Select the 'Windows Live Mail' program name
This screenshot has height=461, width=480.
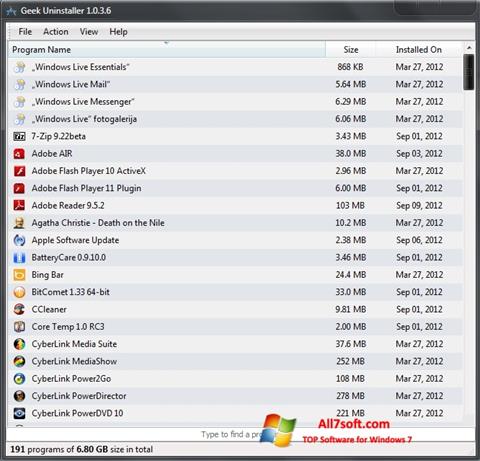pyautogui.click(x=71, y=84)
